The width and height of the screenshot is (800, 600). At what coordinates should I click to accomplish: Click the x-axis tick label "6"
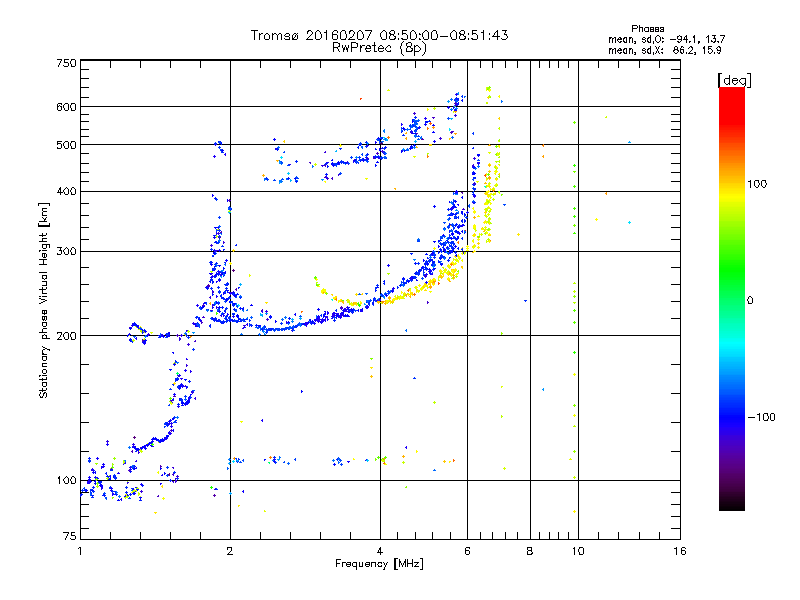pos(467,551)
